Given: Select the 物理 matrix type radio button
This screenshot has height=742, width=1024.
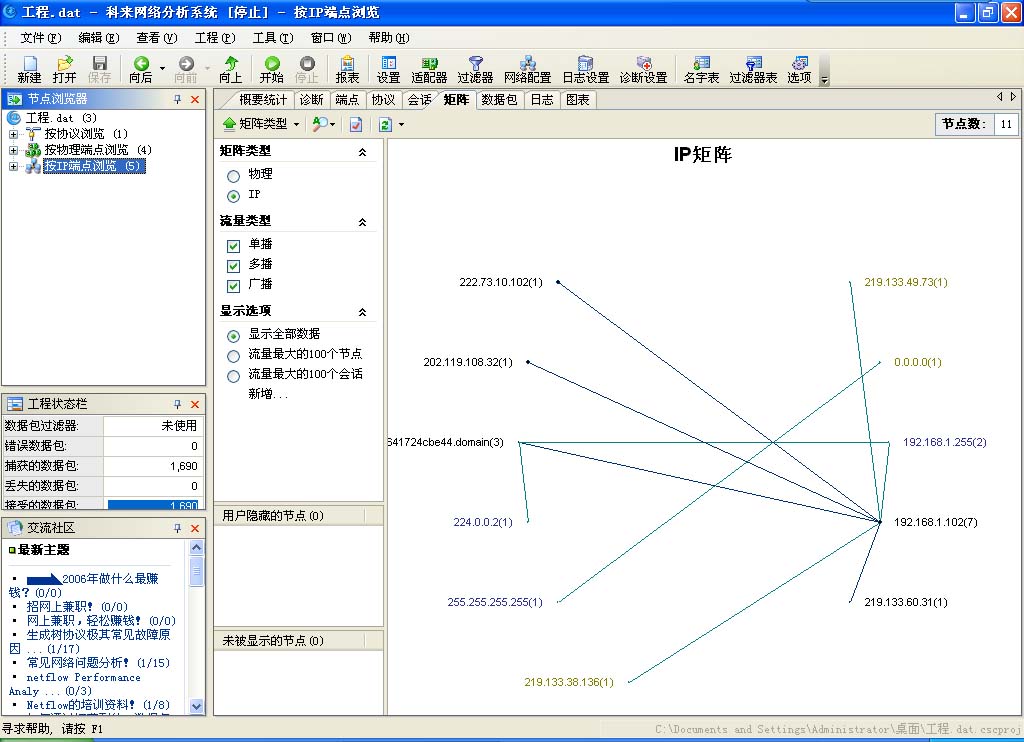Looking at the screenshot, I should click(233, 175).
